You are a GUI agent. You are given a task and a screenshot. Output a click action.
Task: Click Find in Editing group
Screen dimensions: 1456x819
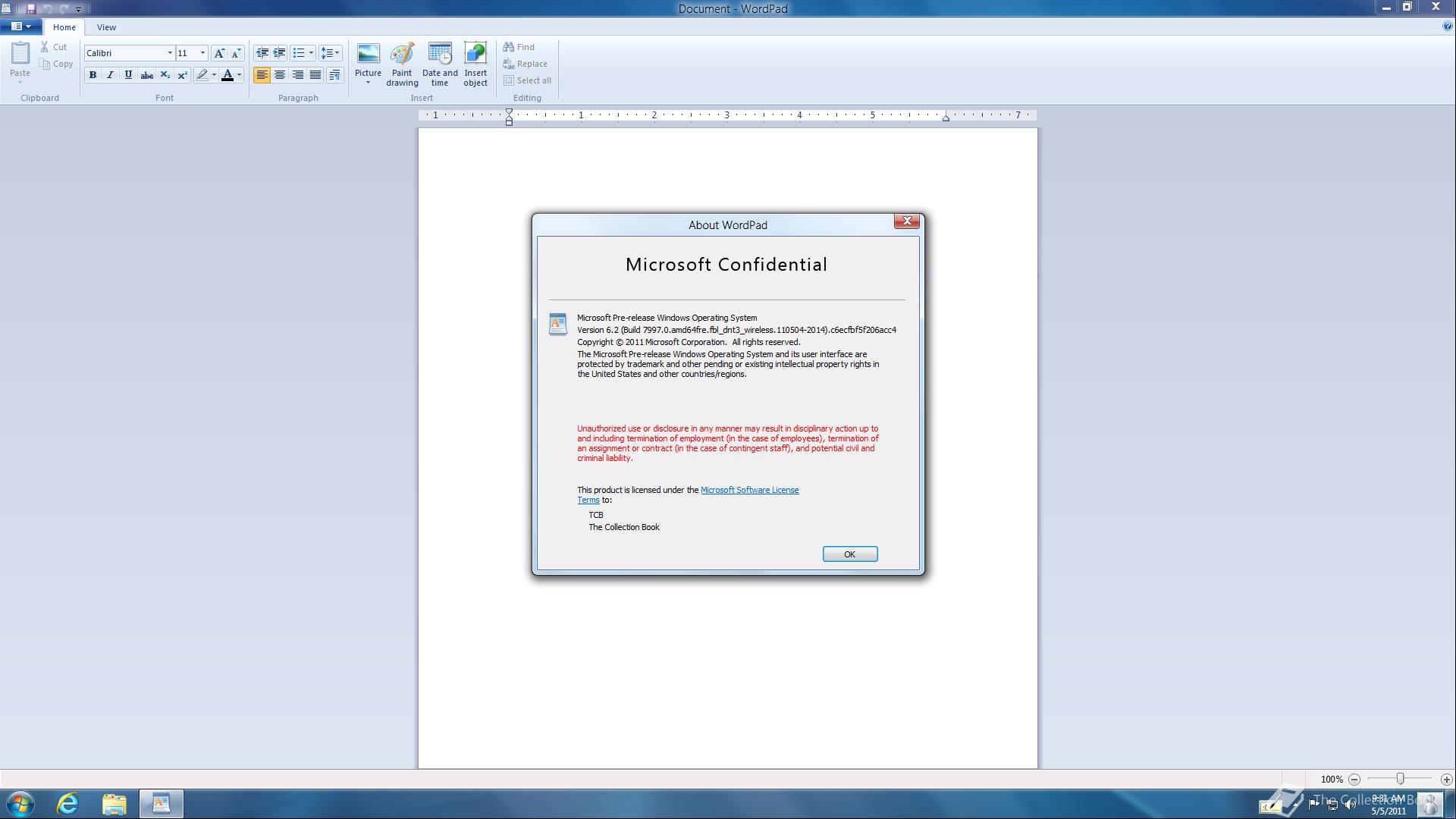(519, 47)
